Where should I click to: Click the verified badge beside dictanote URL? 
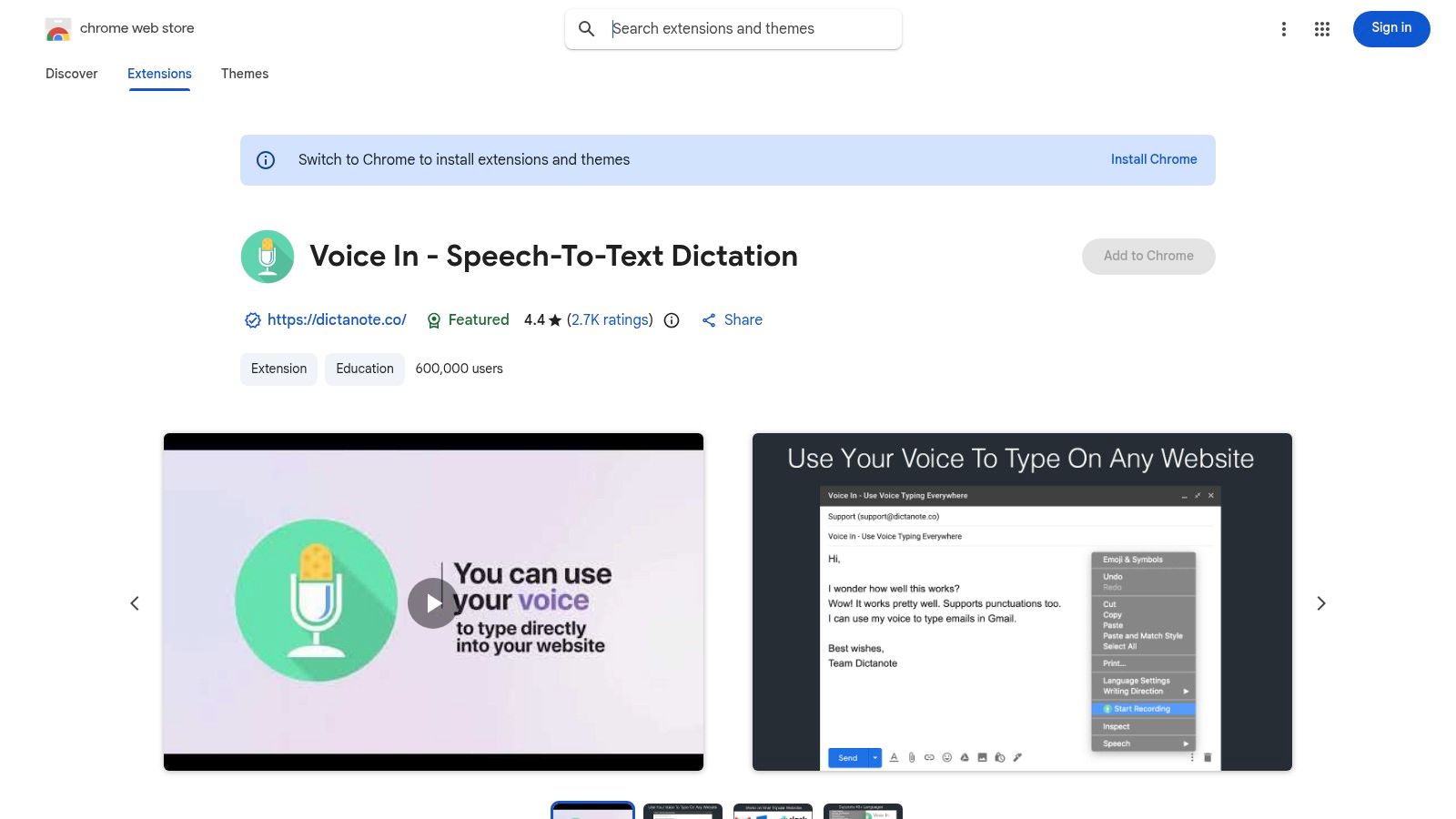coord(253,320)
